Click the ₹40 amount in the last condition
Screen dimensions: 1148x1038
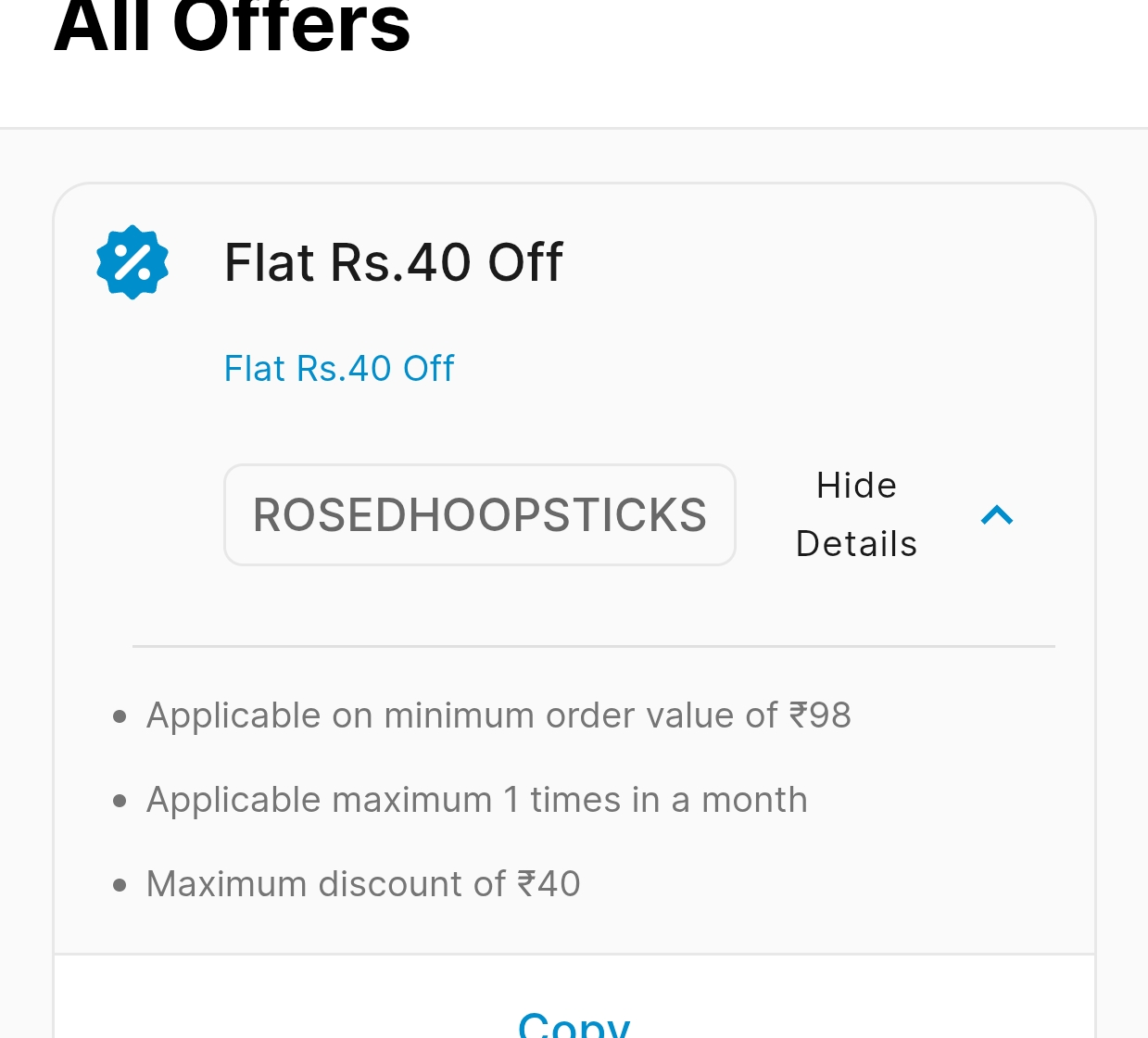(x=549, y=884)
